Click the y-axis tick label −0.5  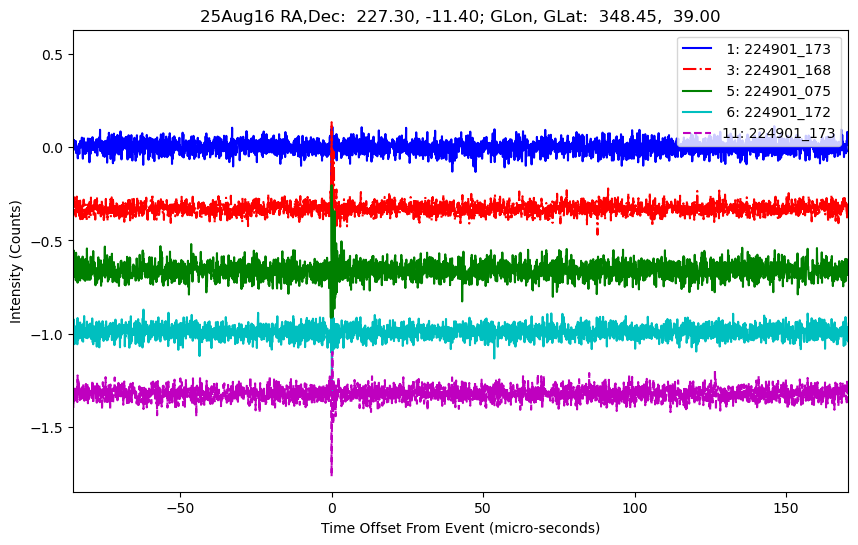tap(48, 241)
